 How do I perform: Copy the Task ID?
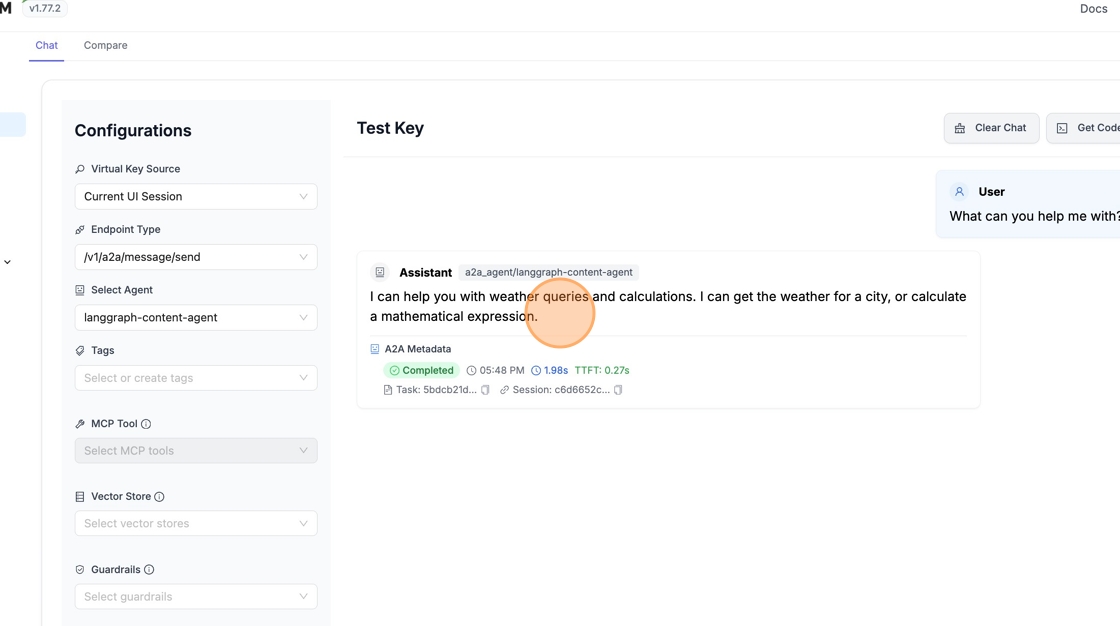click(485, 390)
